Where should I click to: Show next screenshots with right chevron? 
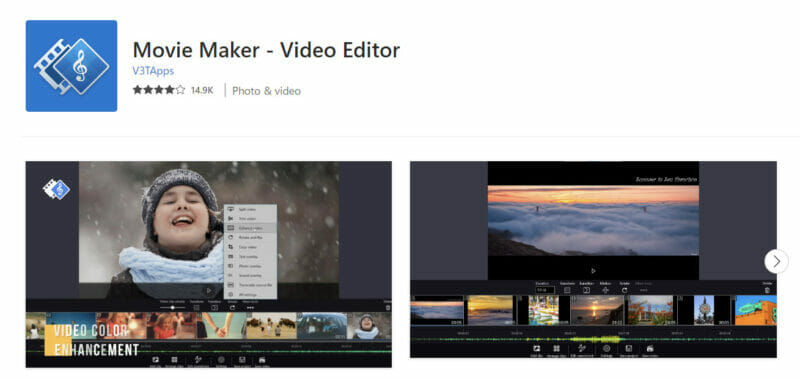(x=776, y=262)
